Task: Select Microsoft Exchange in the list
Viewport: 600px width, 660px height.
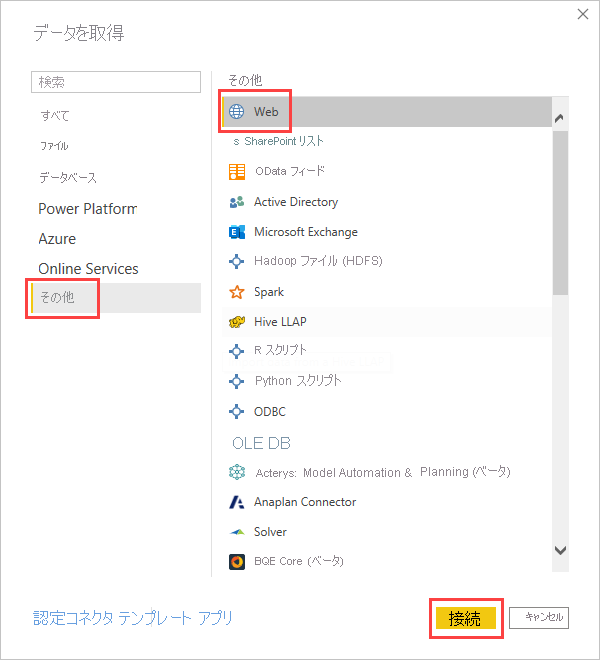Action: click(x=306, y=232)
